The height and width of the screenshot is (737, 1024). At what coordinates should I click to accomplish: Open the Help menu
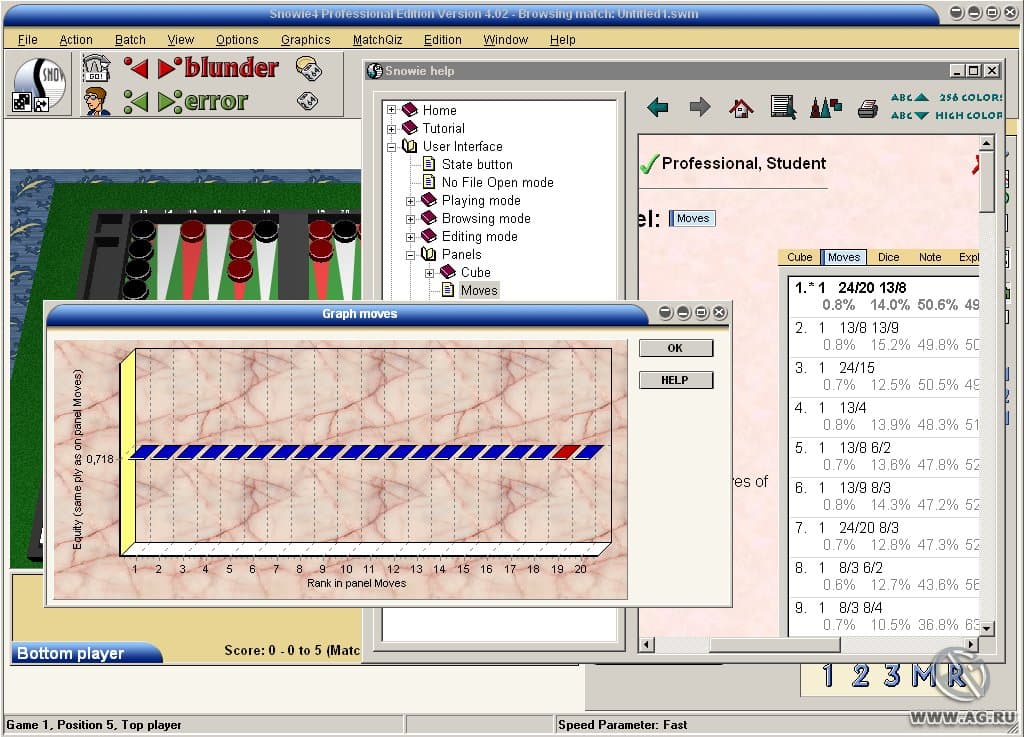point(562,40)
